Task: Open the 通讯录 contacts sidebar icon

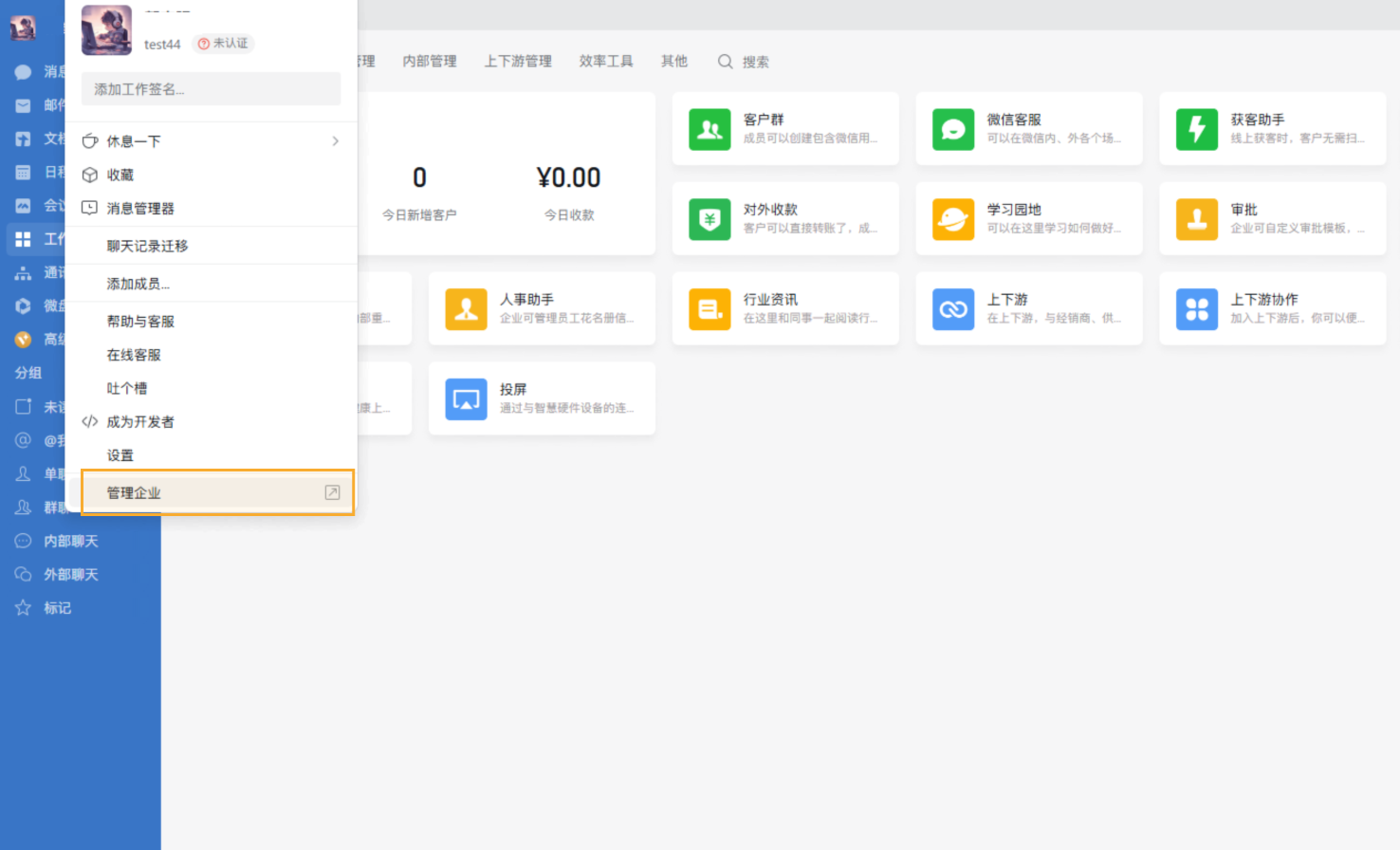Action: [x=24, y=272]
